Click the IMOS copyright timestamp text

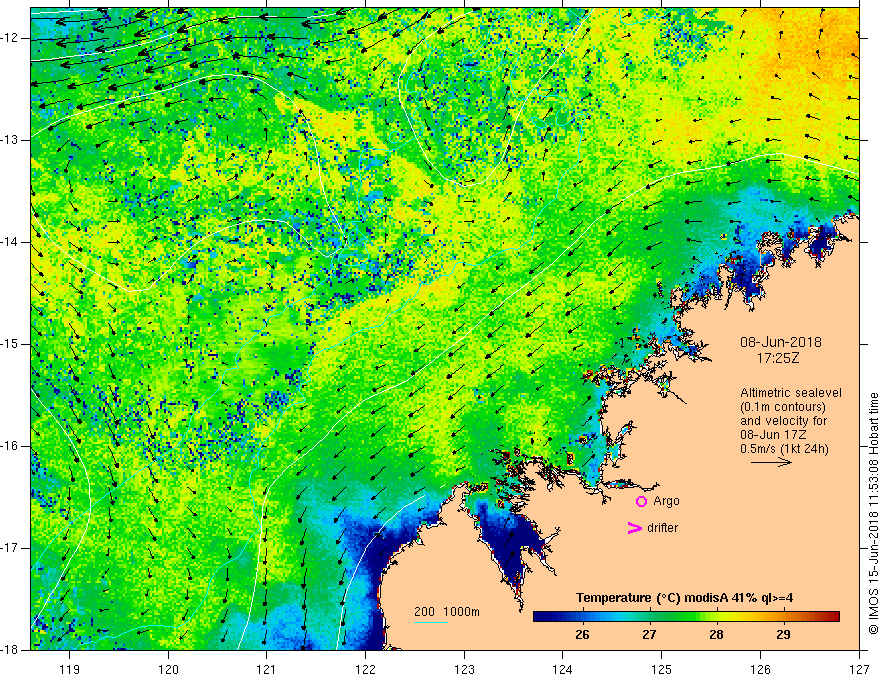pyautogui.click(x=873, y=514)
